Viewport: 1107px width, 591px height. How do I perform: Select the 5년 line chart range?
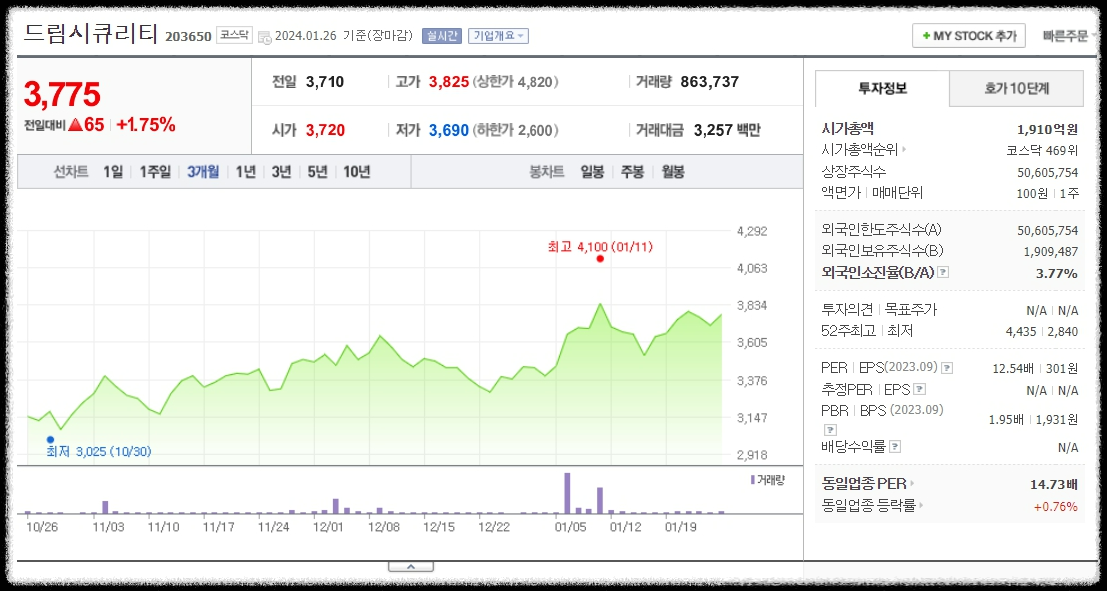(317, 172)
